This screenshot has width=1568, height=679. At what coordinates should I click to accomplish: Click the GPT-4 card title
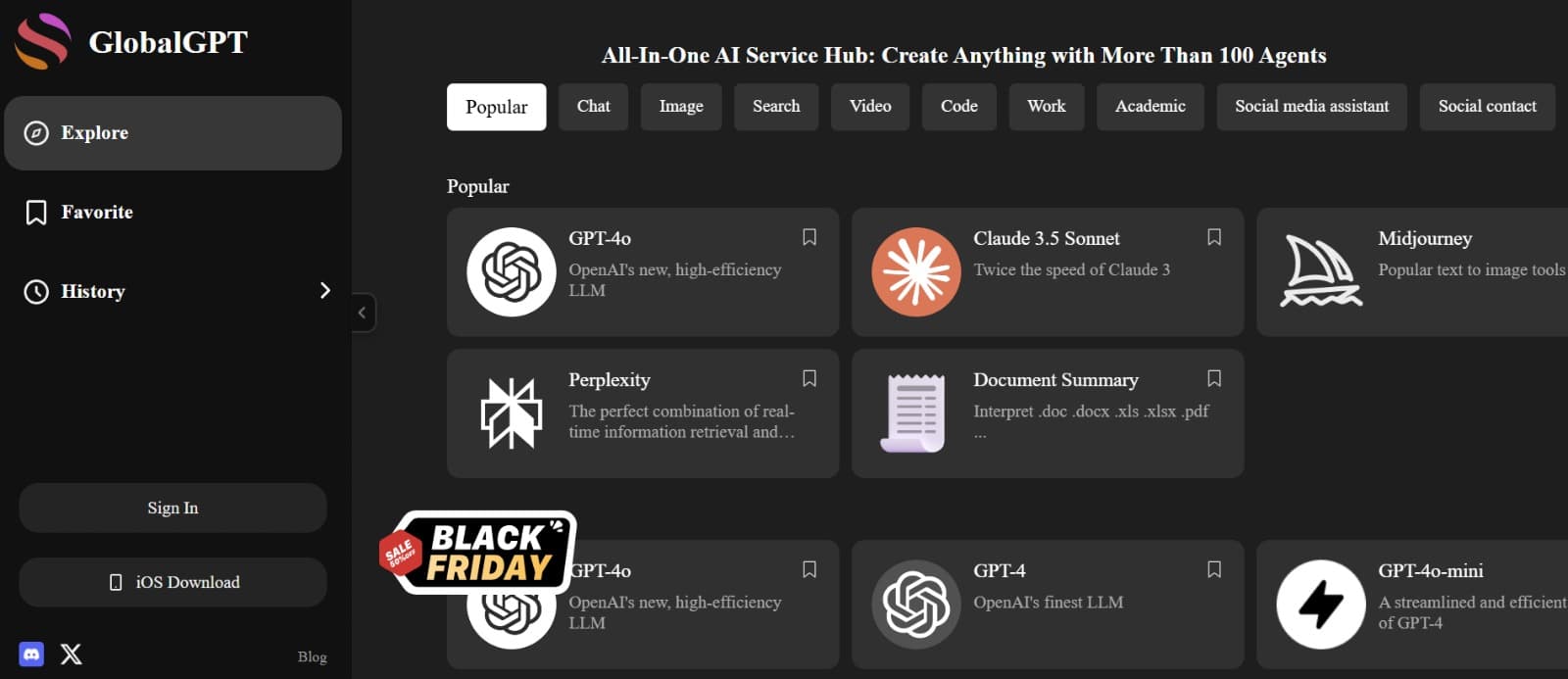[1000, 570]
